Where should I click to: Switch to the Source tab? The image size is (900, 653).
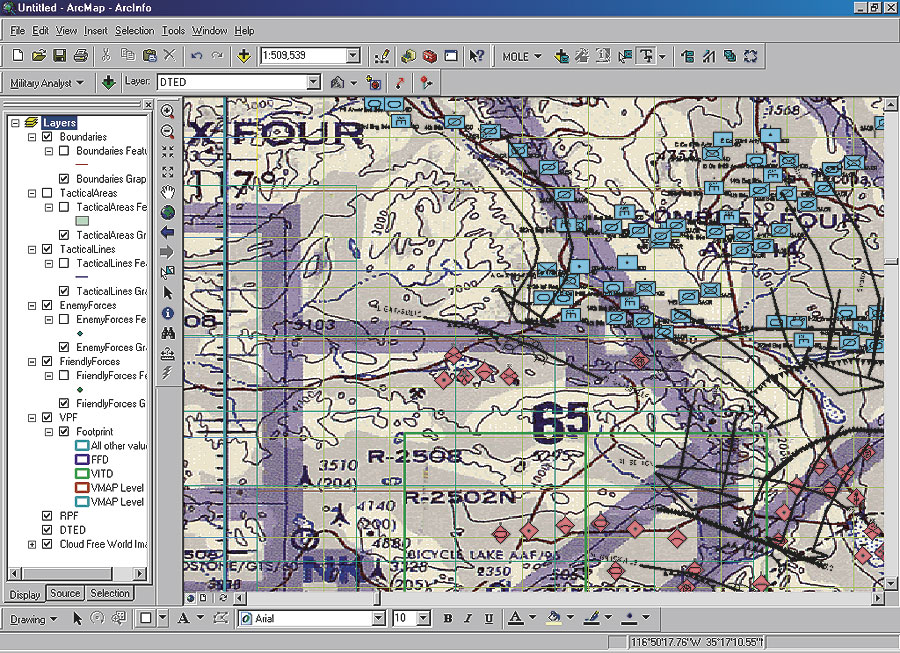(x=64, y=593)
